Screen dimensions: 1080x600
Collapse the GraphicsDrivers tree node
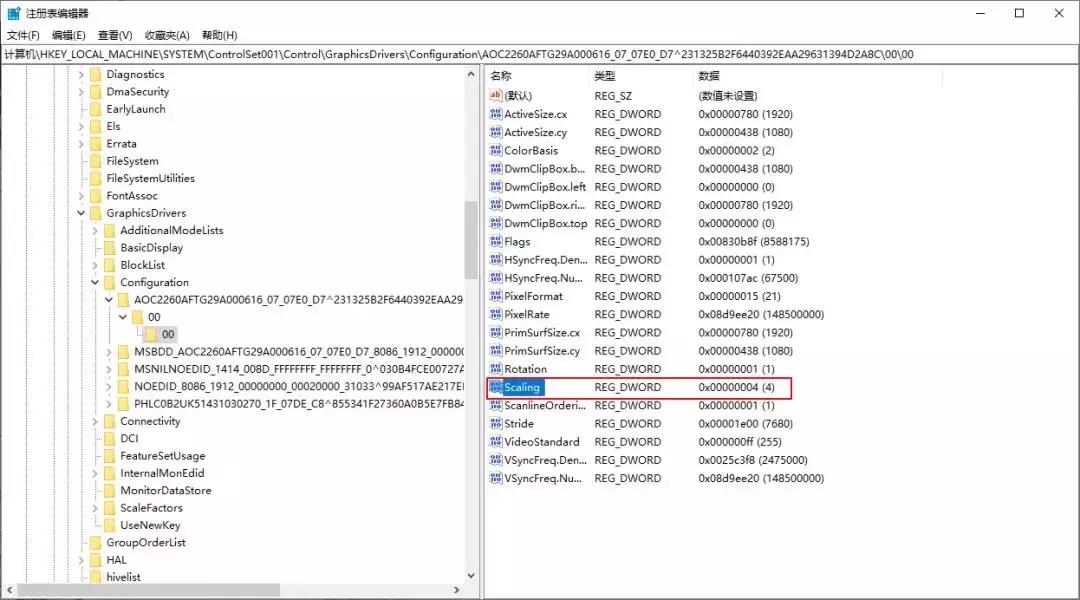pyautogui.click(x=82, y=212)
